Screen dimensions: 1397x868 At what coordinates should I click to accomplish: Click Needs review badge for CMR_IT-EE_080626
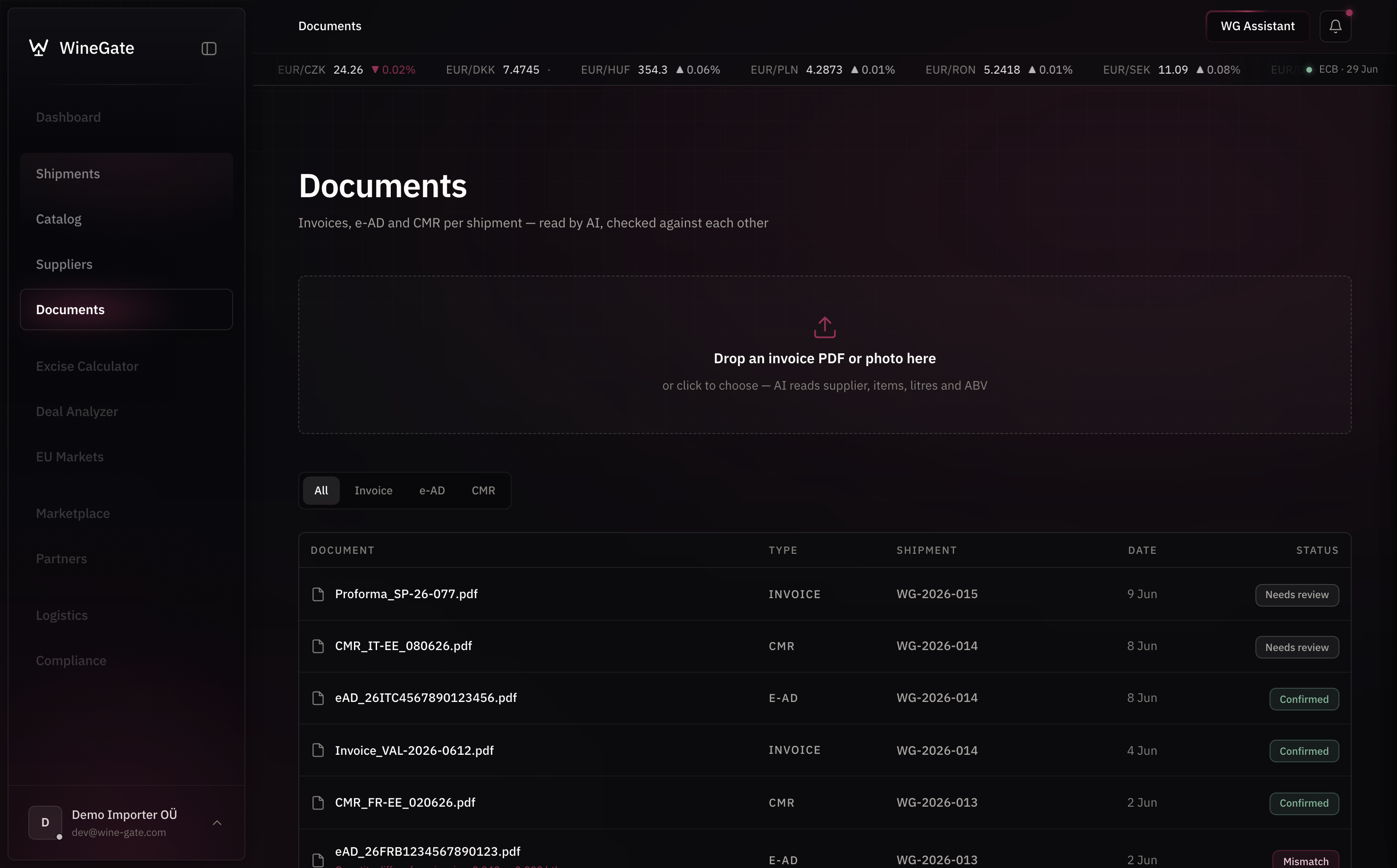tap(1296, 648)
